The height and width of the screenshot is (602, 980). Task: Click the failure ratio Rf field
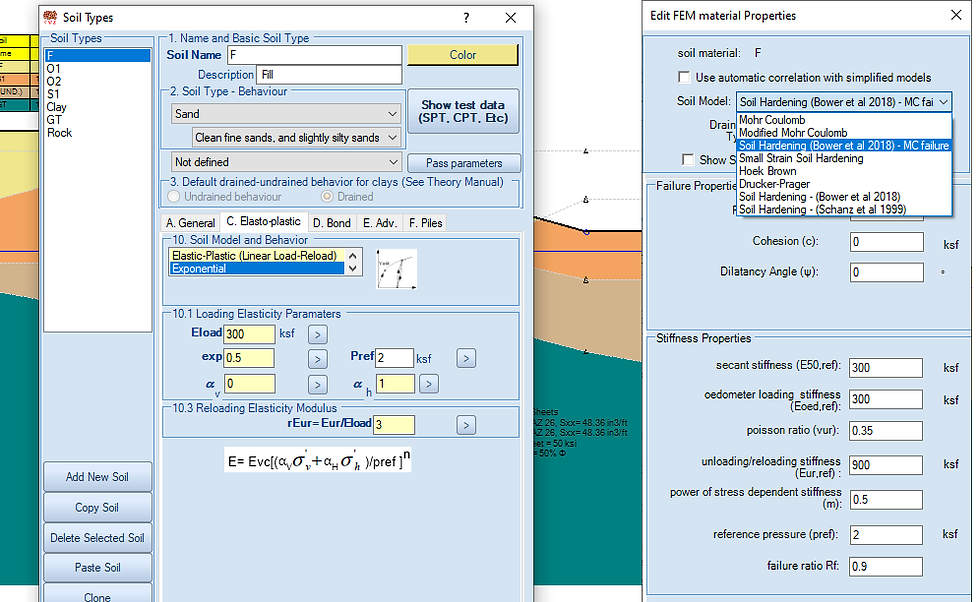click(x=886, y=566)
